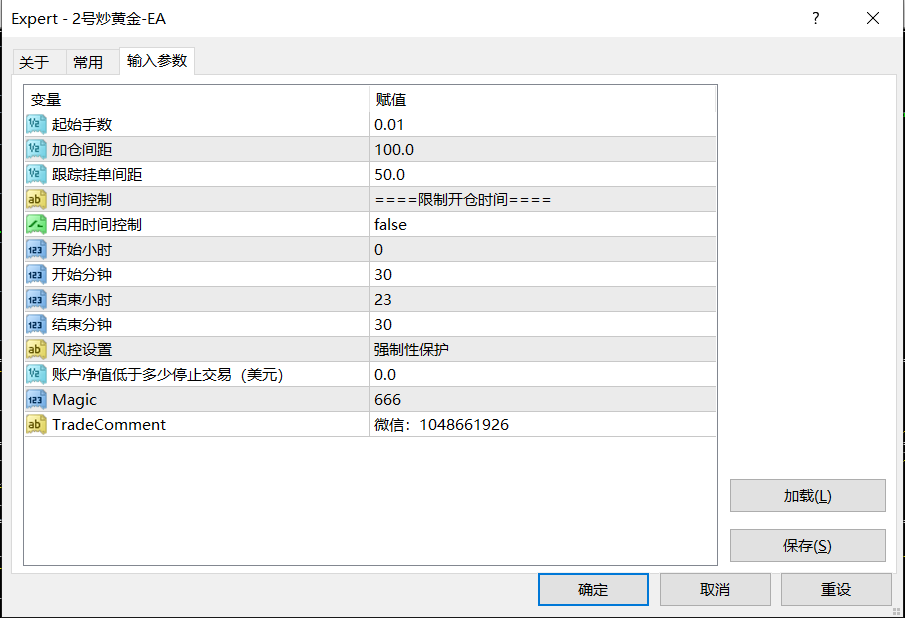Select the TradeComment value field
The width and height of the screenshot is (905, 618).
(x=441, y=425)
